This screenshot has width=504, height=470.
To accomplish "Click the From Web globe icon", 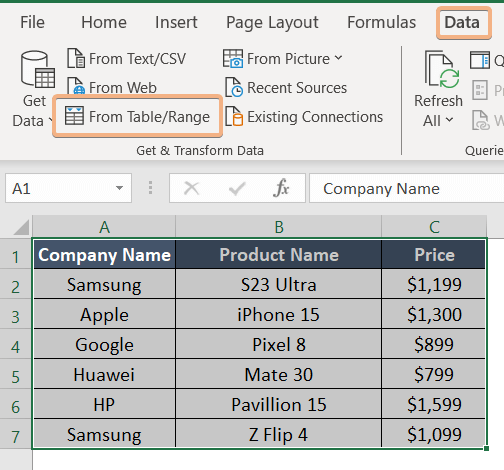I will click(76, 86).
